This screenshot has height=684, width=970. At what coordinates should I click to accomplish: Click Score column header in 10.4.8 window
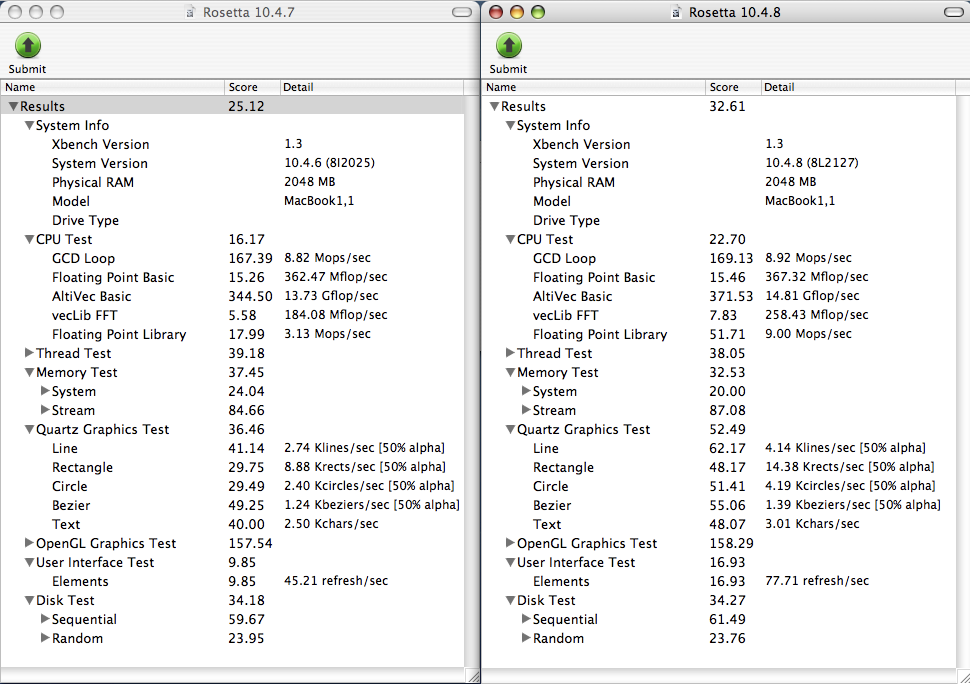click(x=733, y=87)
